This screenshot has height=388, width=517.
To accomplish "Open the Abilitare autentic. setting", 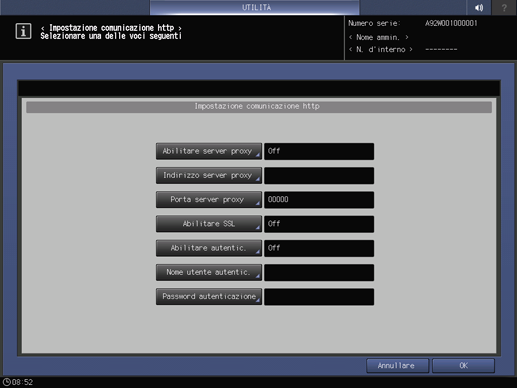I will pyautogui.click(x=209, y=248).
